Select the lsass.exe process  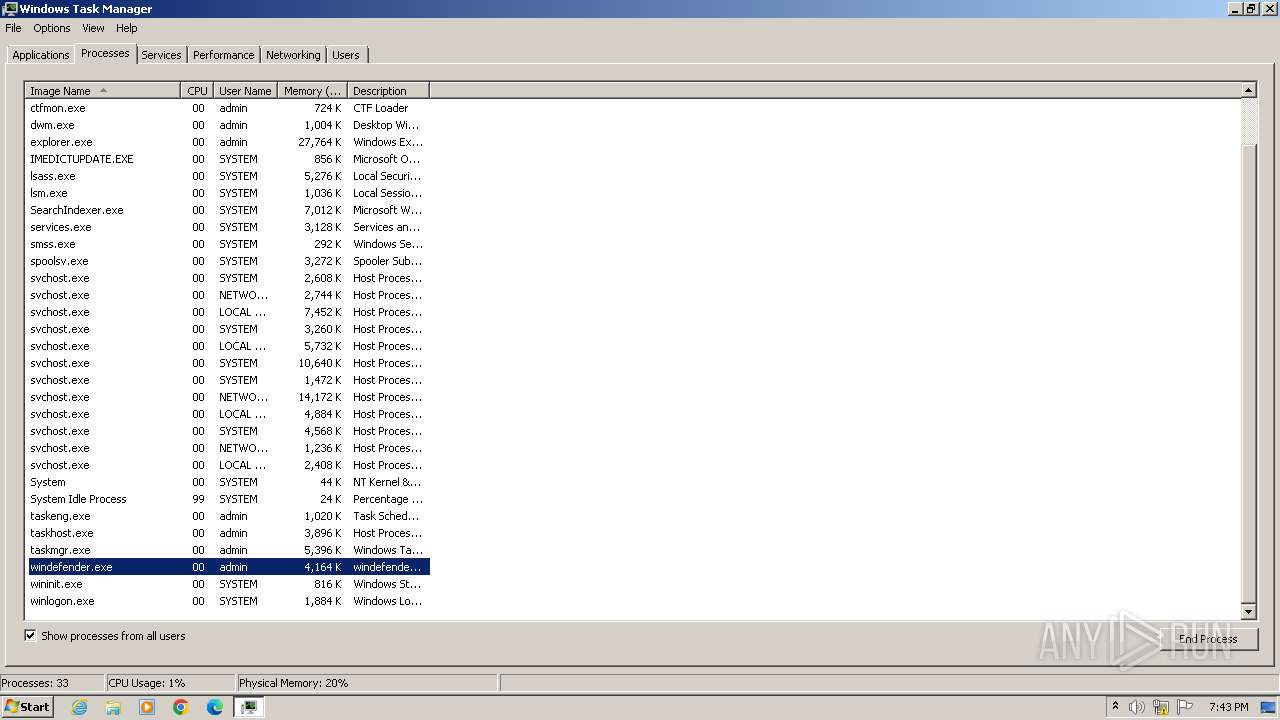pos(228,176)
